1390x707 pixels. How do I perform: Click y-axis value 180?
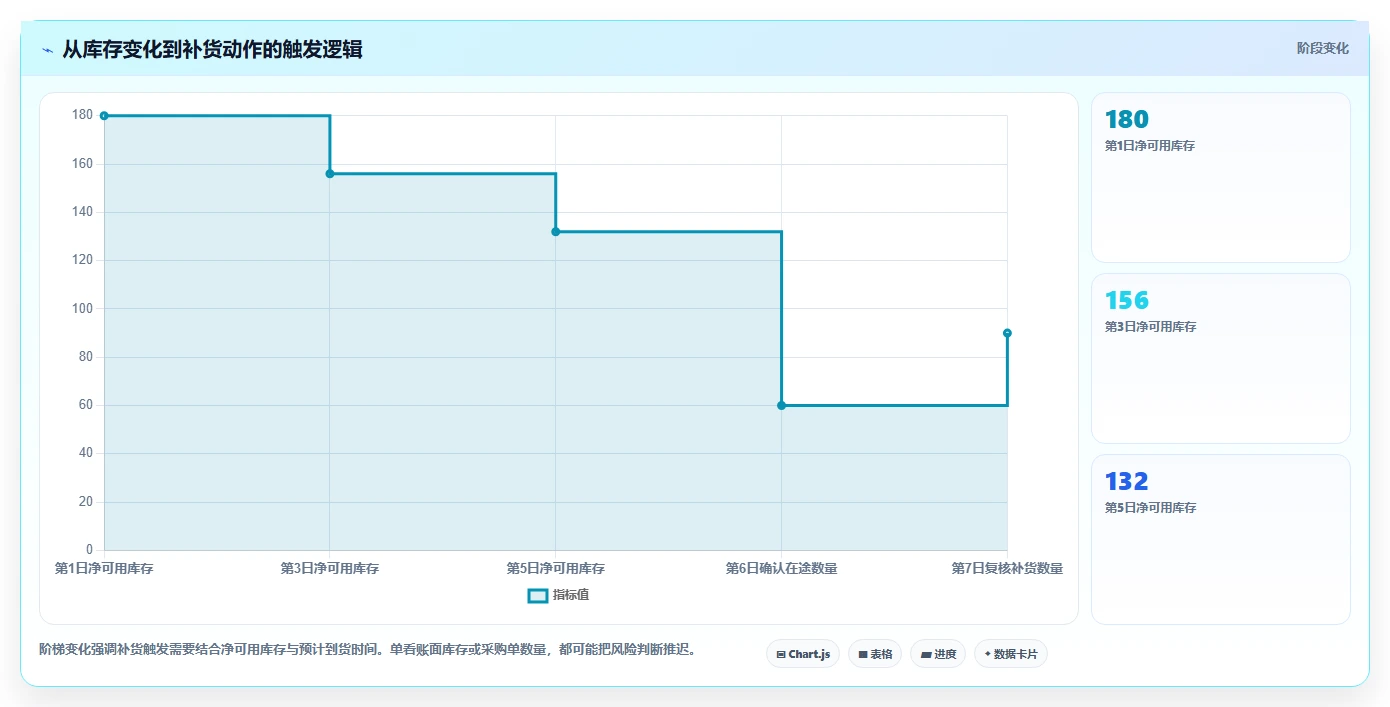coord(82,115)
